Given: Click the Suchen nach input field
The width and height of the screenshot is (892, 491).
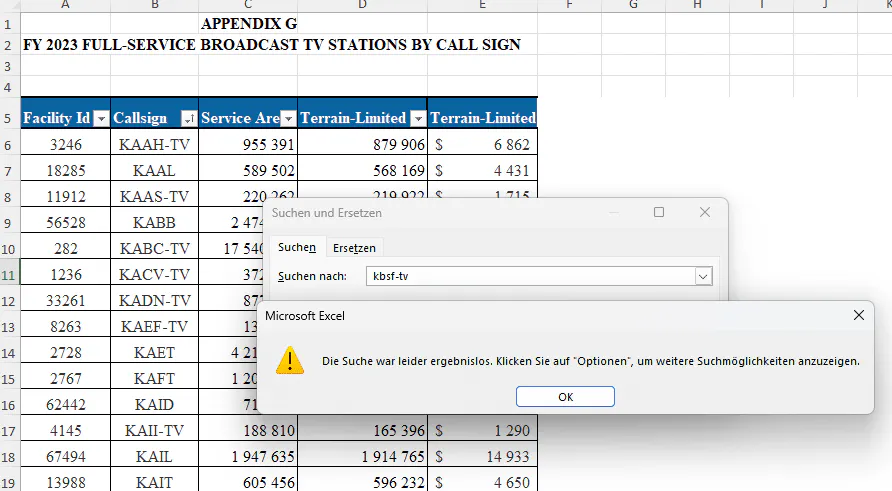Looking at the screenshot, I should coord(530,276).
